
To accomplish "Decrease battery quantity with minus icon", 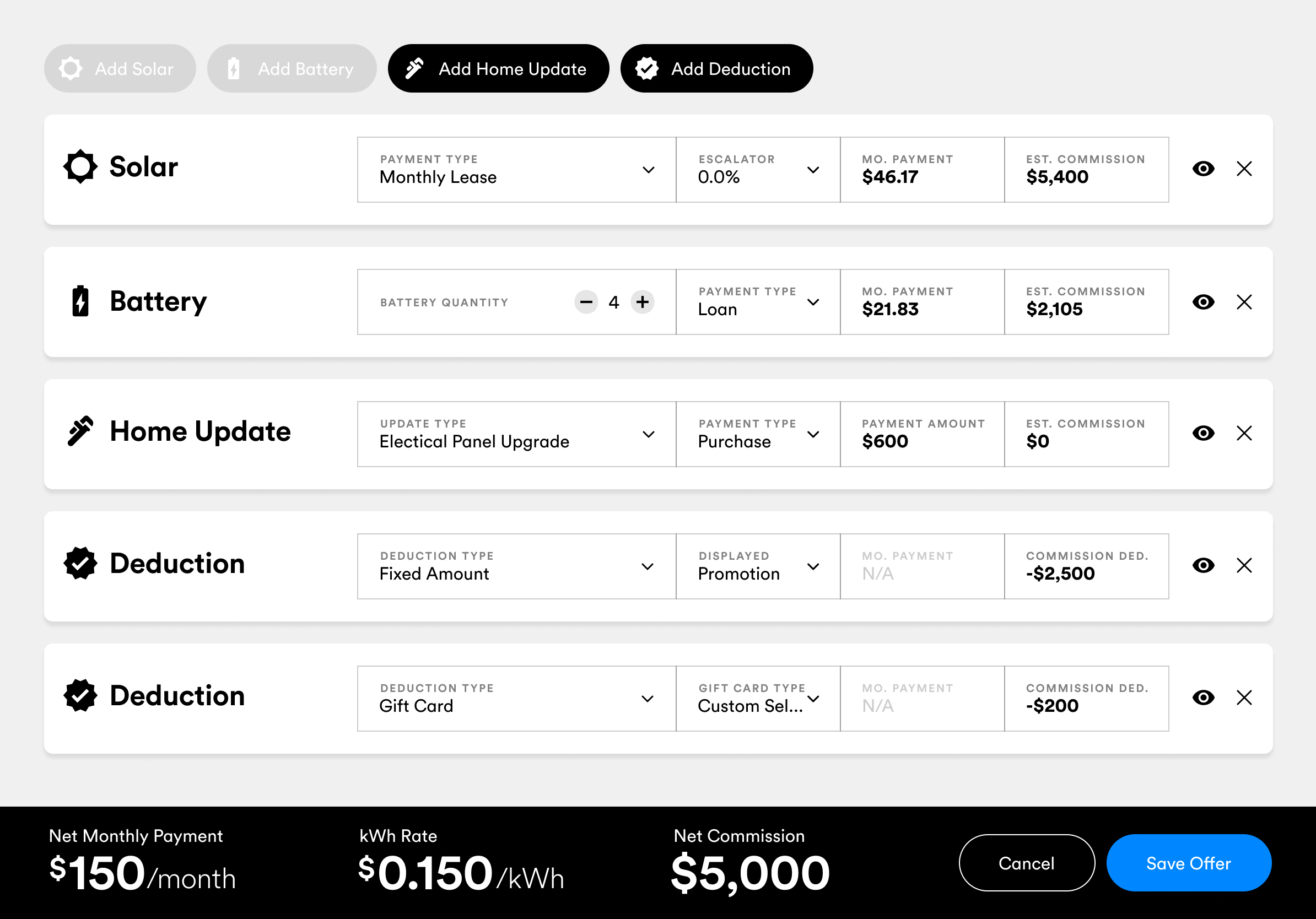I will (x=586, y=302).
